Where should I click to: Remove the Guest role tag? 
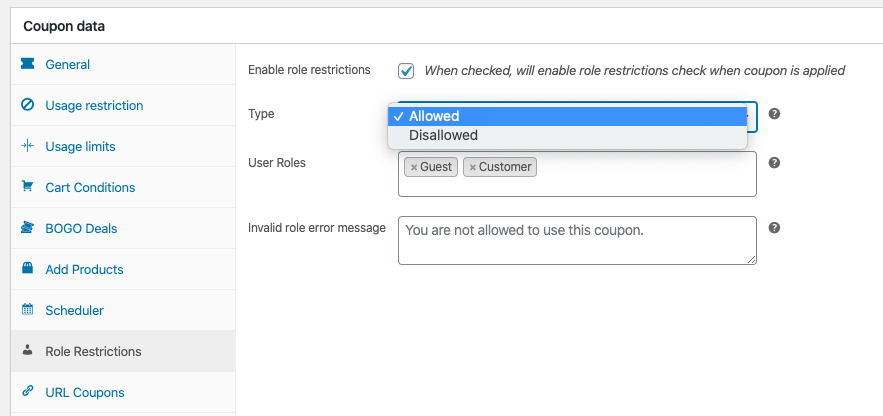coord(414,167)
